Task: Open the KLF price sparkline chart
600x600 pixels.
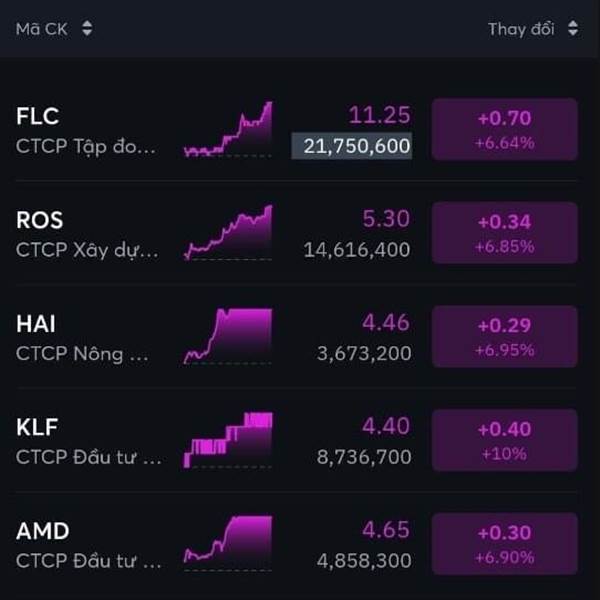Action: (228, 440)
